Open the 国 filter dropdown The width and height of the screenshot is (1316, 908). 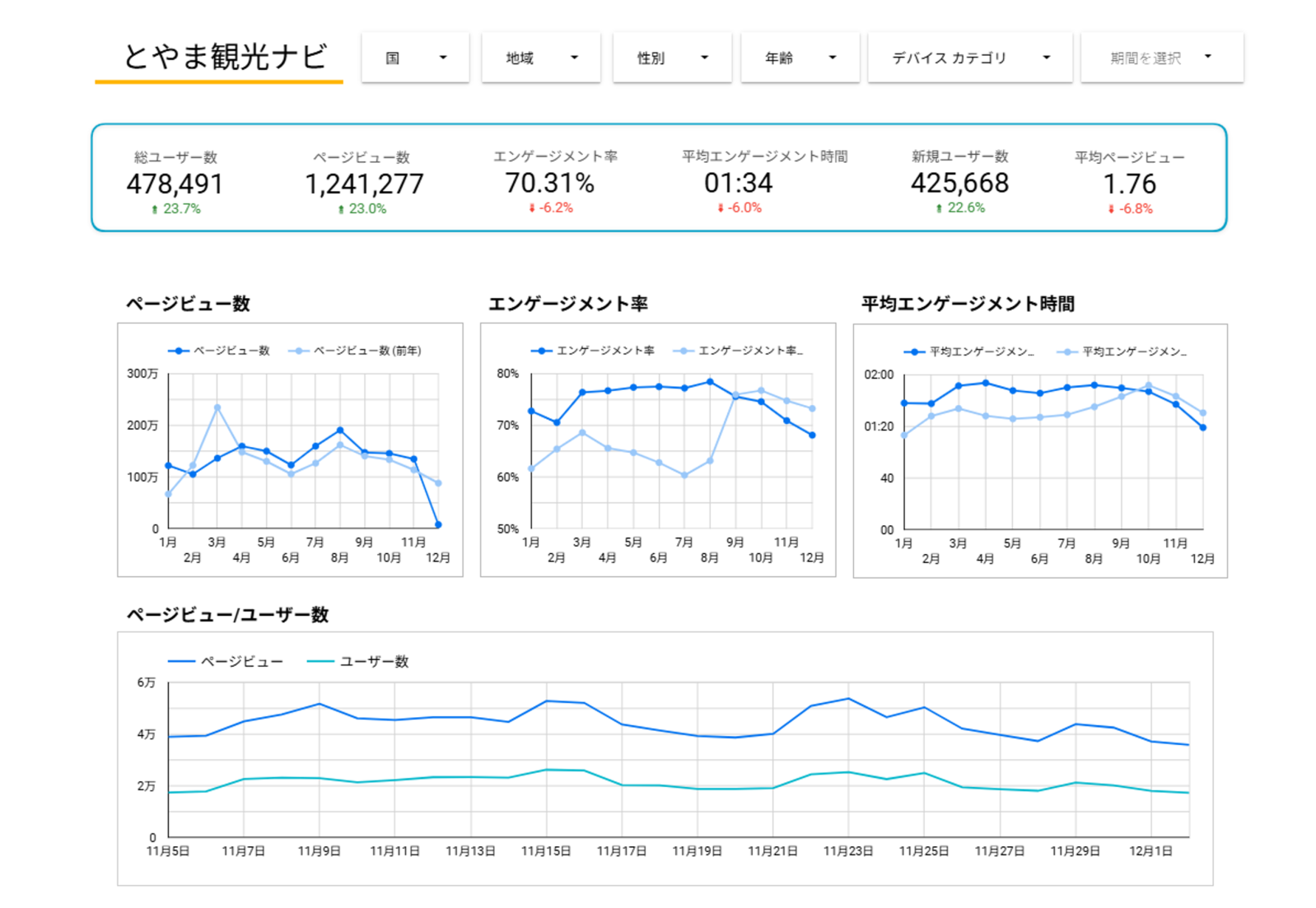click(415, 58)
